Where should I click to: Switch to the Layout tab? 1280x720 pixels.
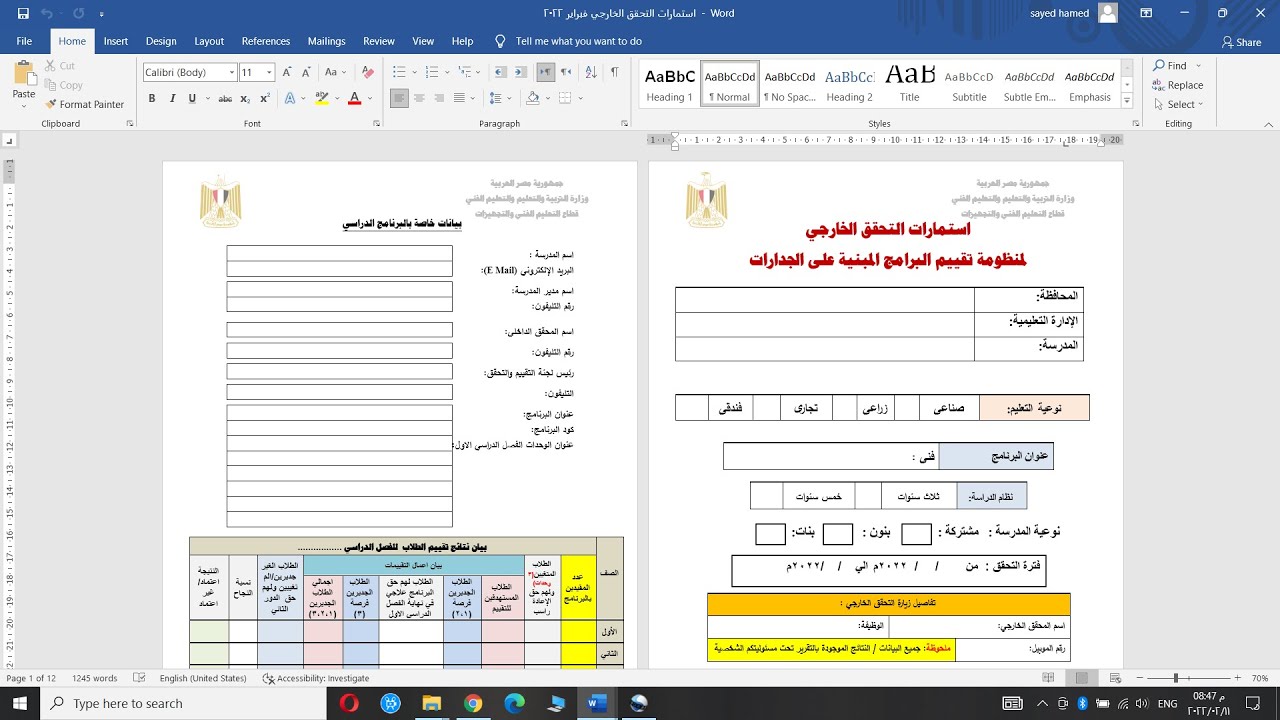click(x=209, y=41)
